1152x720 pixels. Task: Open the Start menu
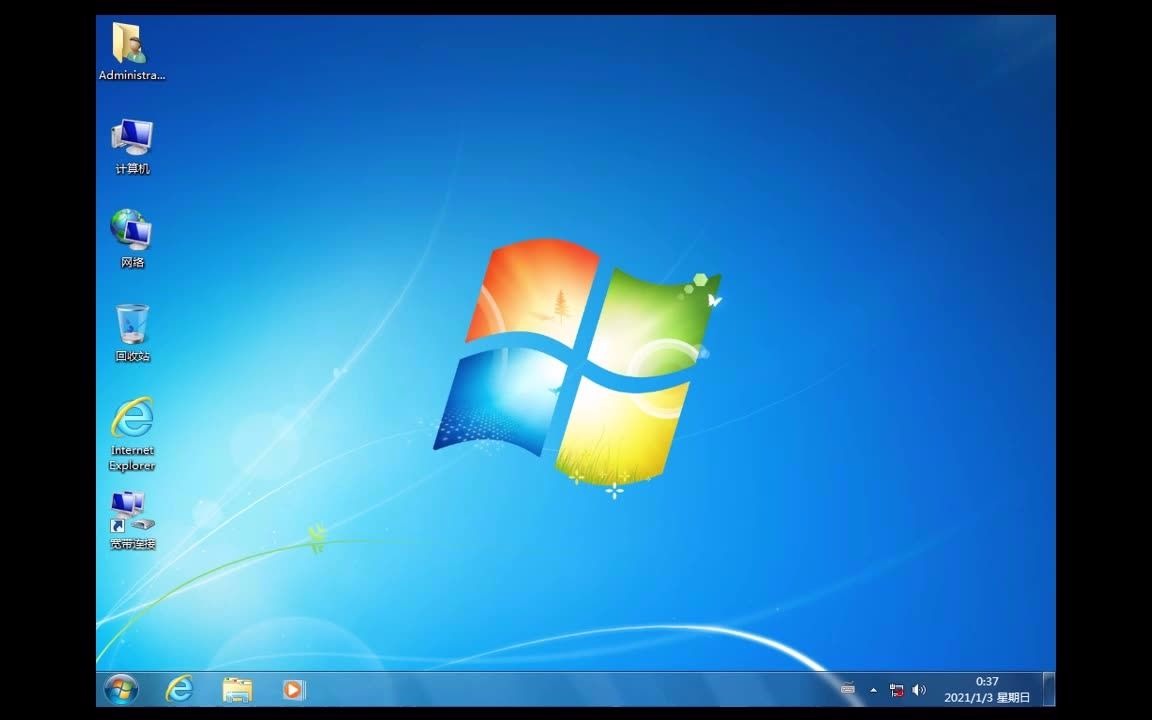coord(121,690)
